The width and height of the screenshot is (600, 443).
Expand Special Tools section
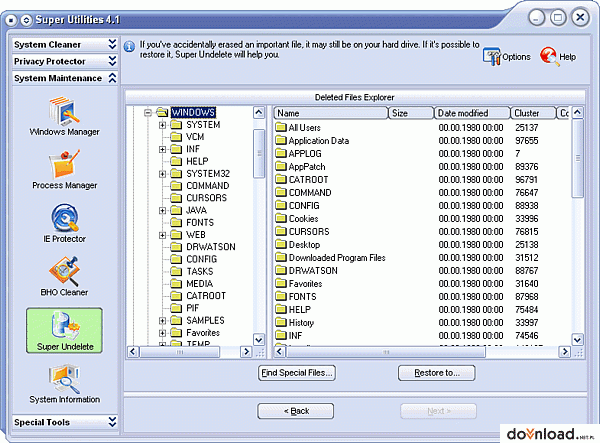64,422
